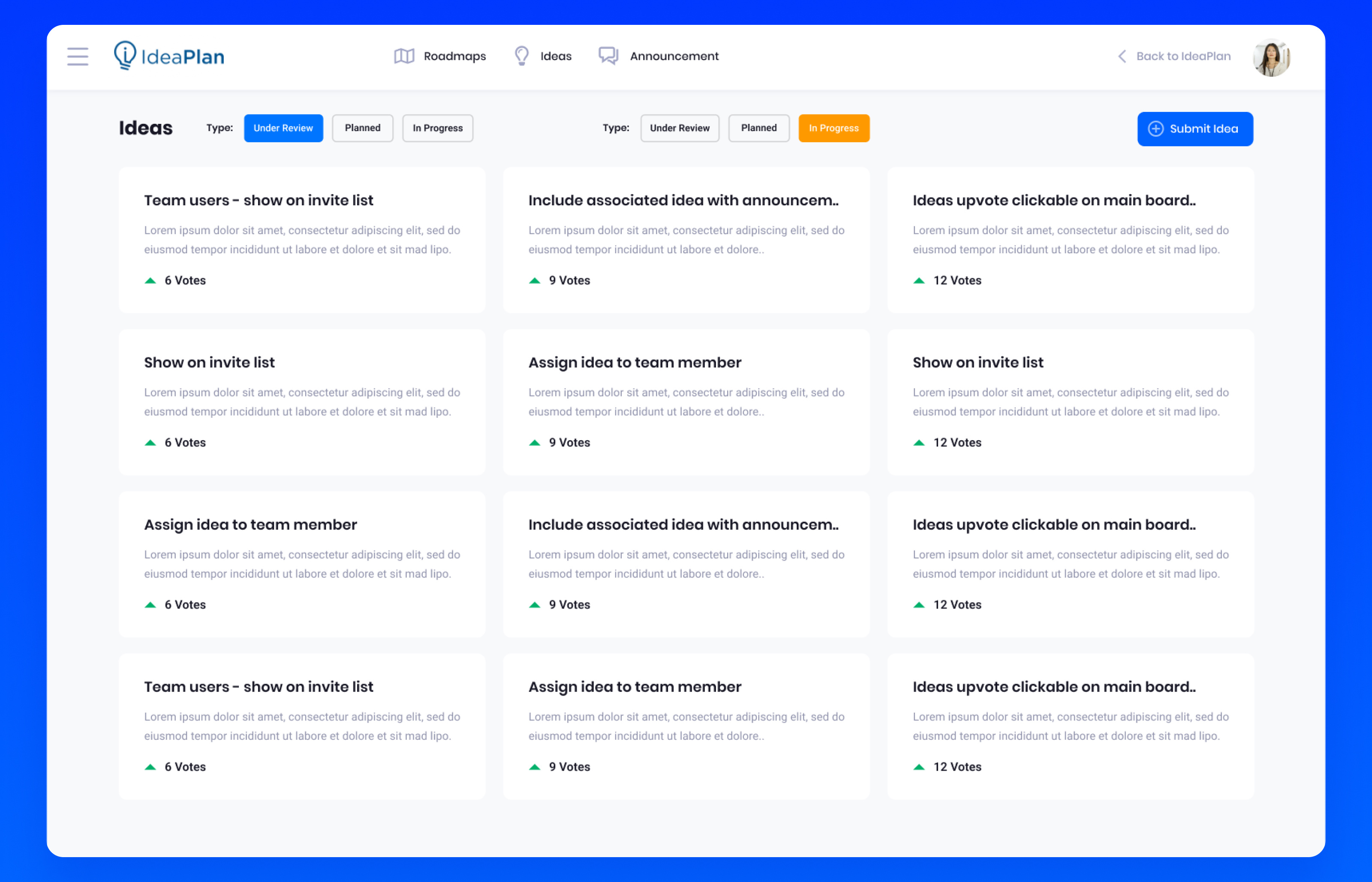
Task: Click the Submit Idea button
Action: pyautogui.click(x=1195, y=129)
